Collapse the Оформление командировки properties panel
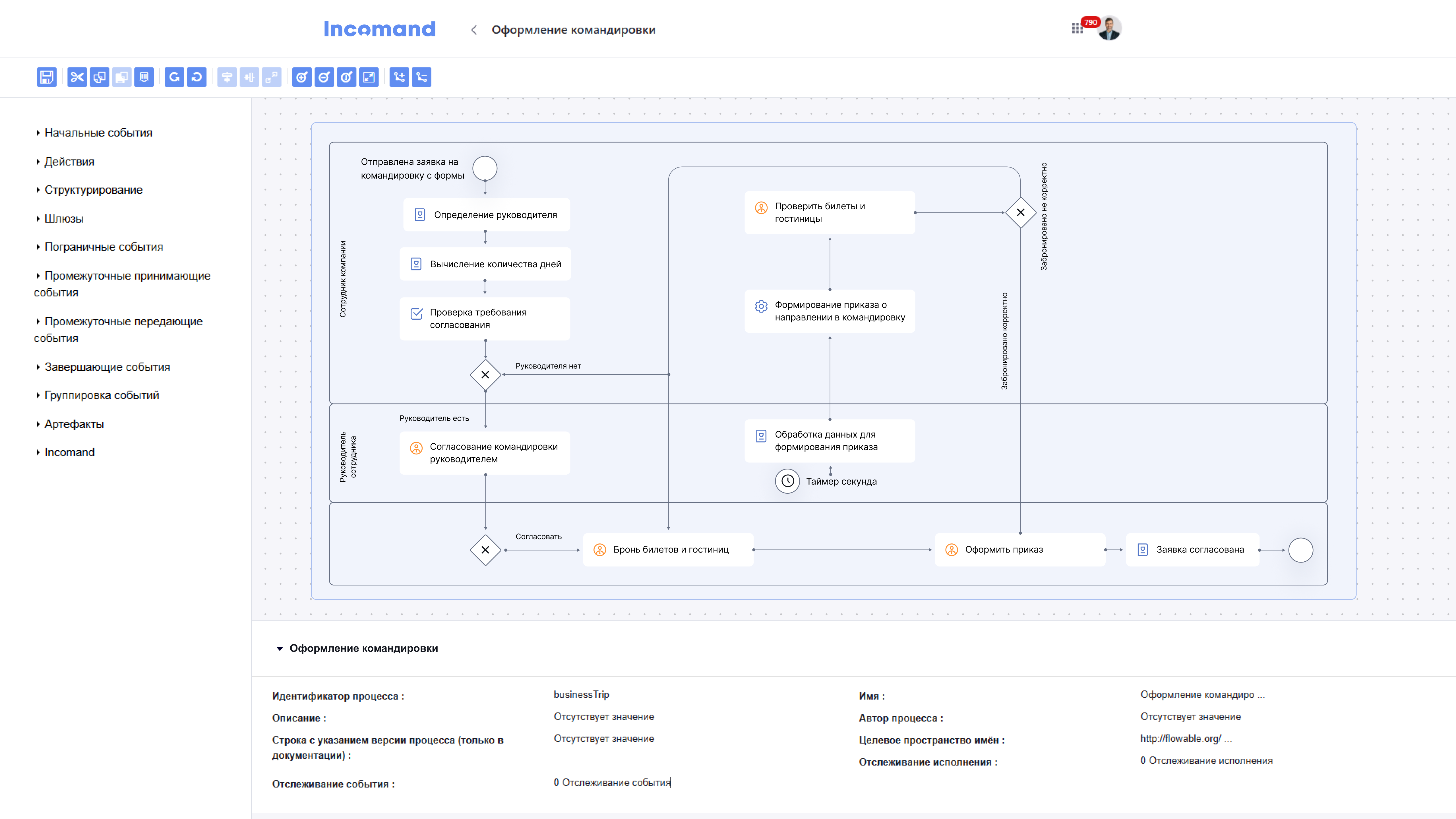Image resolution: width=1456 pixels, height=819 pixels. tap(279, 648)
